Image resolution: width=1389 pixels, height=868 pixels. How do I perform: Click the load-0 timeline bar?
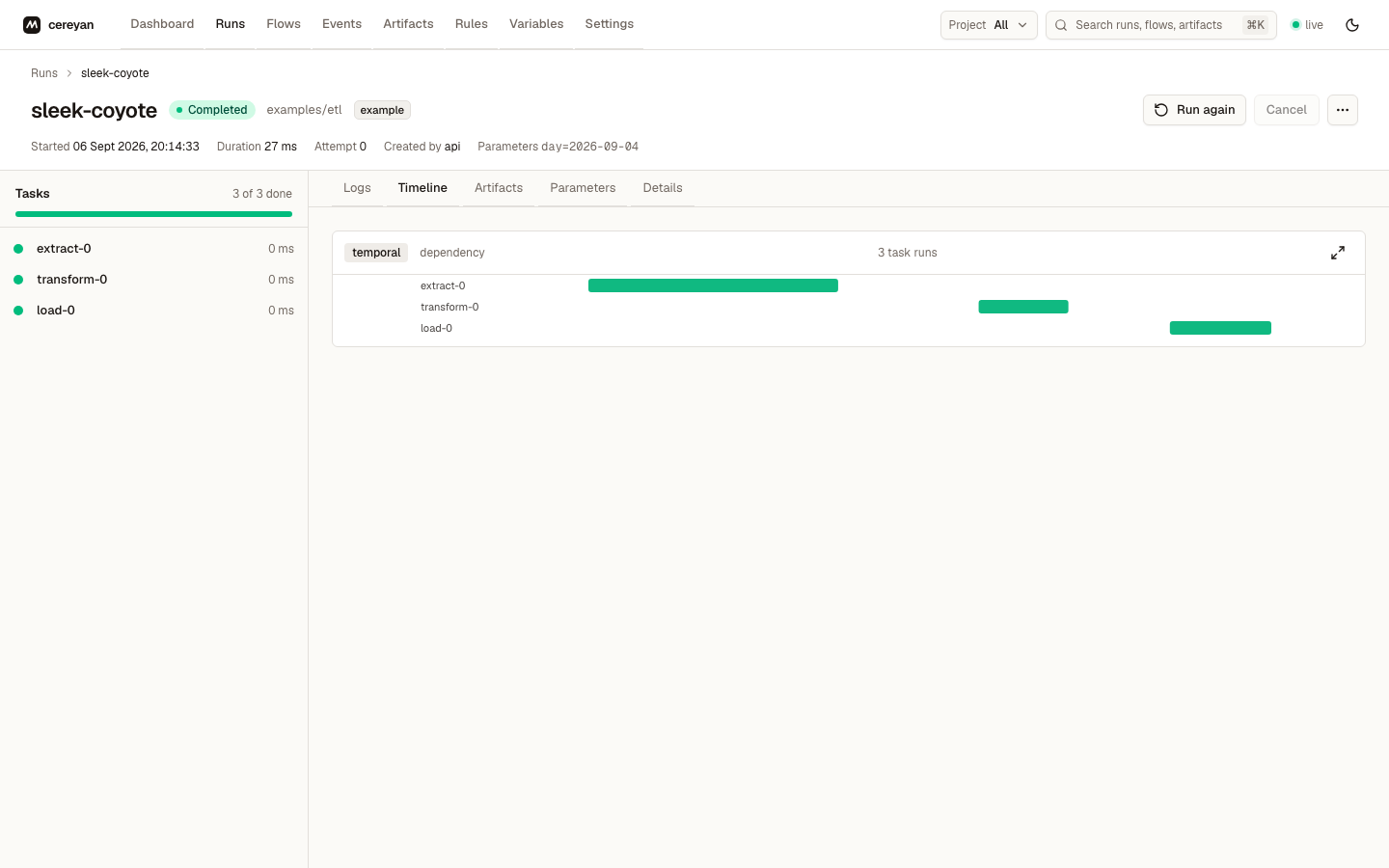tap(1220, 328)
